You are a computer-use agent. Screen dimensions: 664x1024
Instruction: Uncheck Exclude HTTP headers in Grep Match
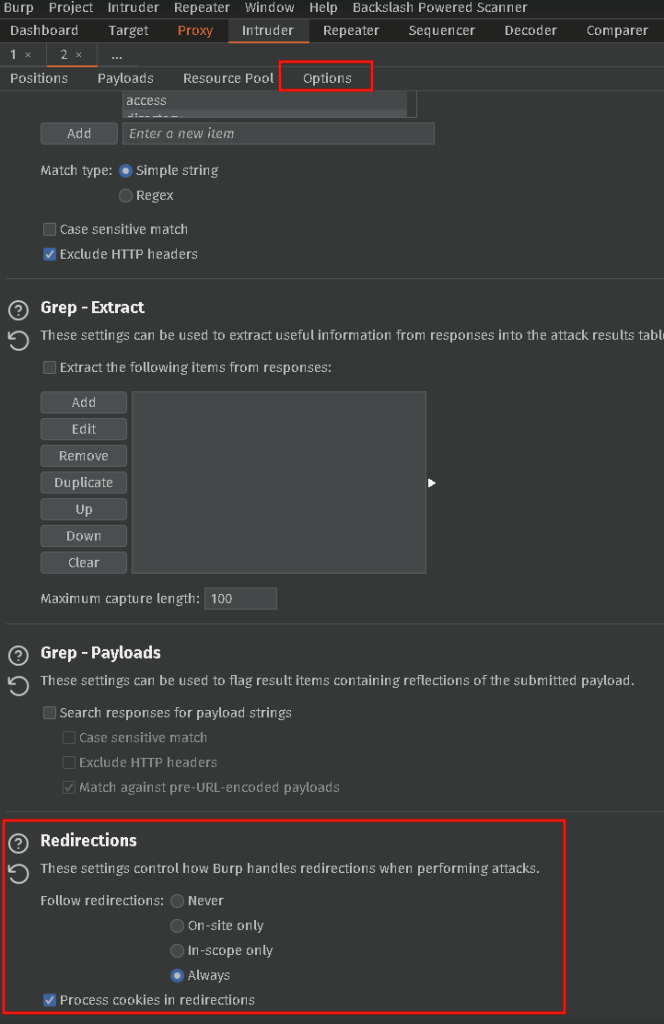[x=50, y=254]
